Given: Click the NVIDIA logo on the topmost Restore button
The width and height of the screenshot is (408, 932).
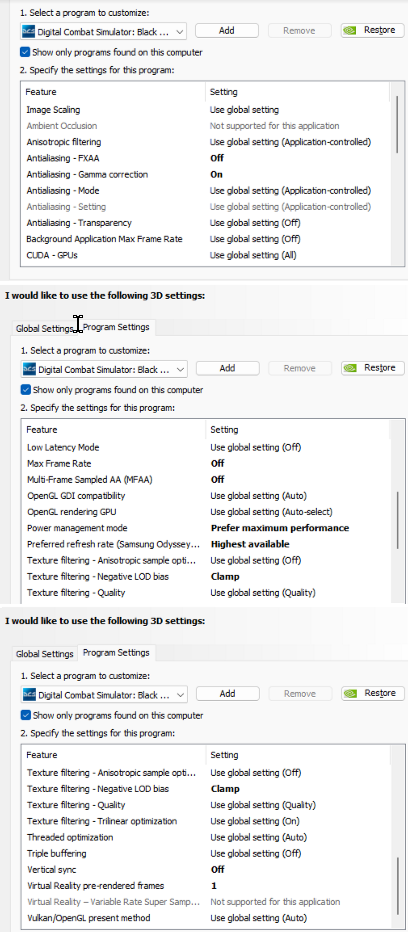Looking at the screenshot, I should point(351,30).
